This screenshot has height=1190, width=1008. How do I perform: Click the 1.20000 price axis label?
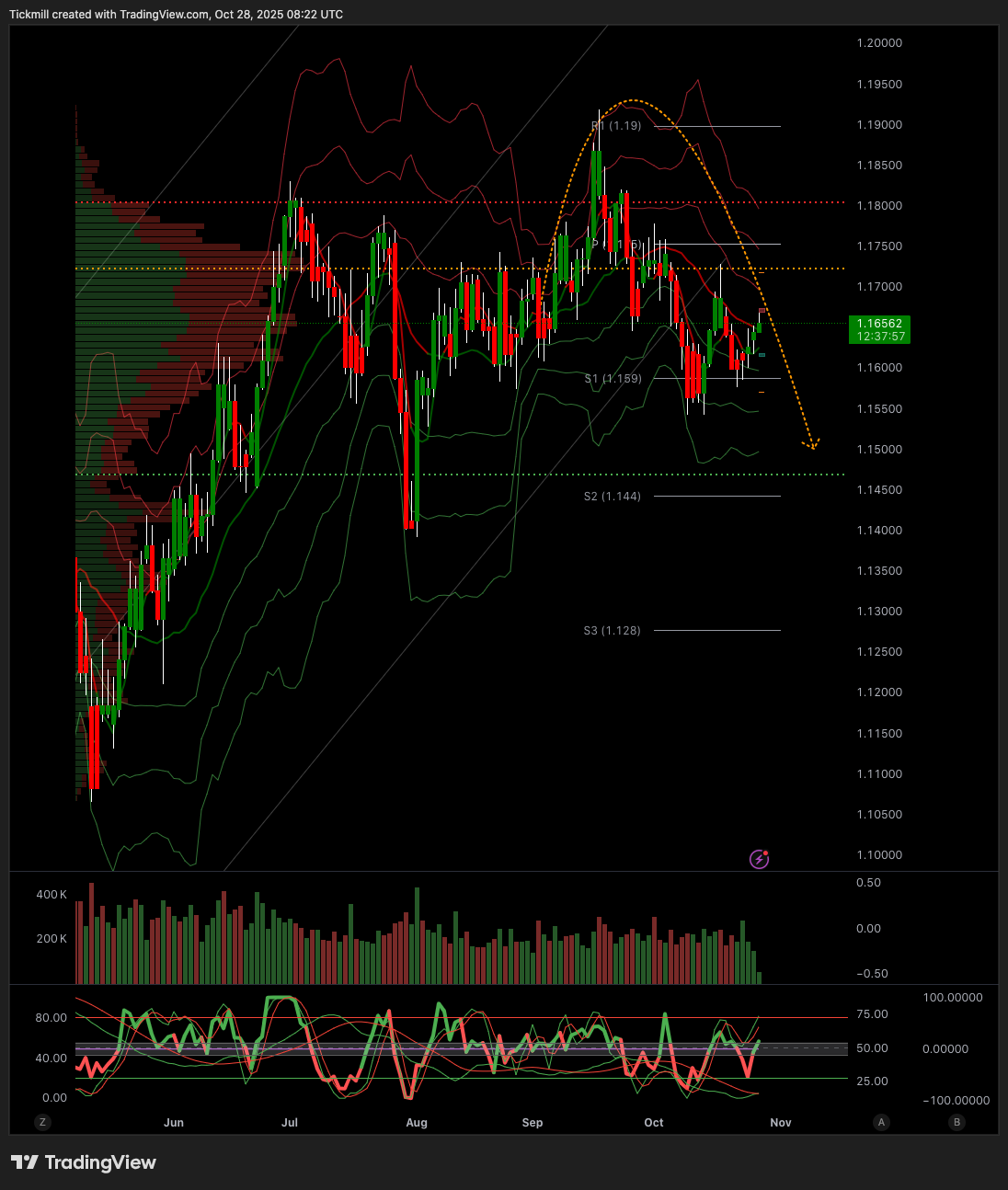tap(879, 43)
